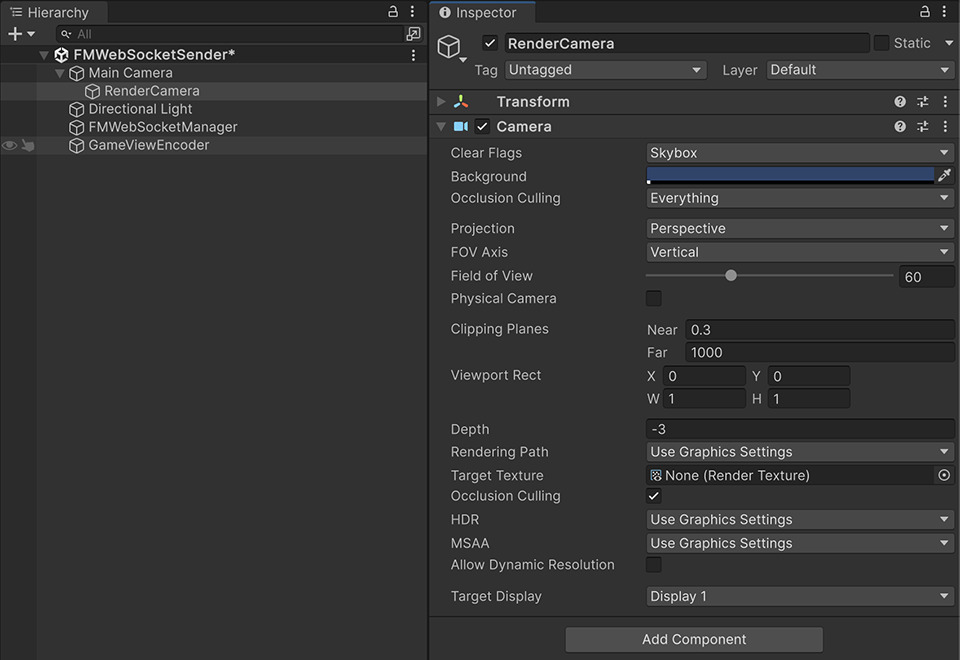Open the Clear Flags dropdown

(800, 151)
